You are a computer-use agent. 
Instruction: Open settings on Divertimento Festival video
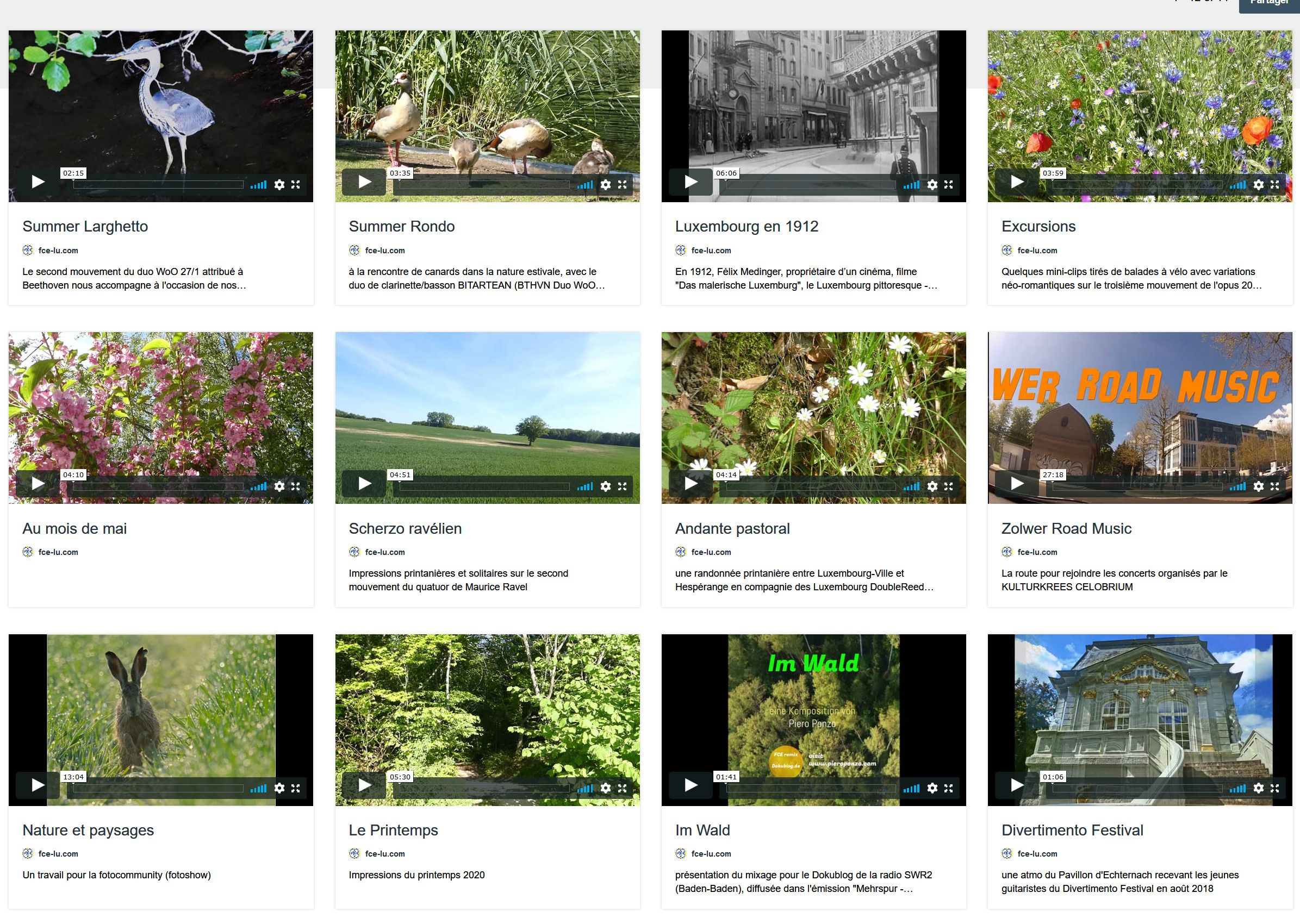tap(1259, 788)
